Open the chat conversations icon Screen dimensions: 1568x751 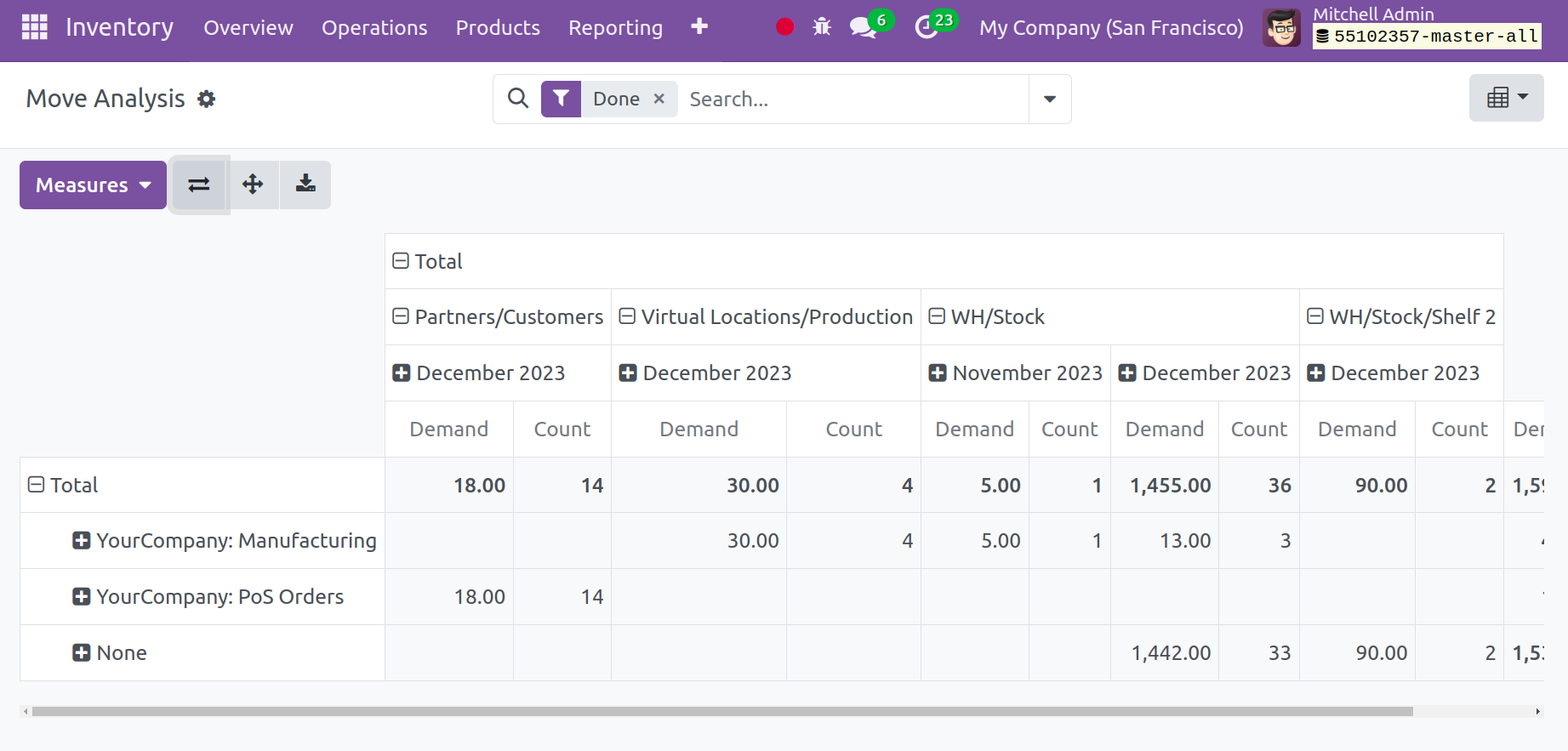863,27
